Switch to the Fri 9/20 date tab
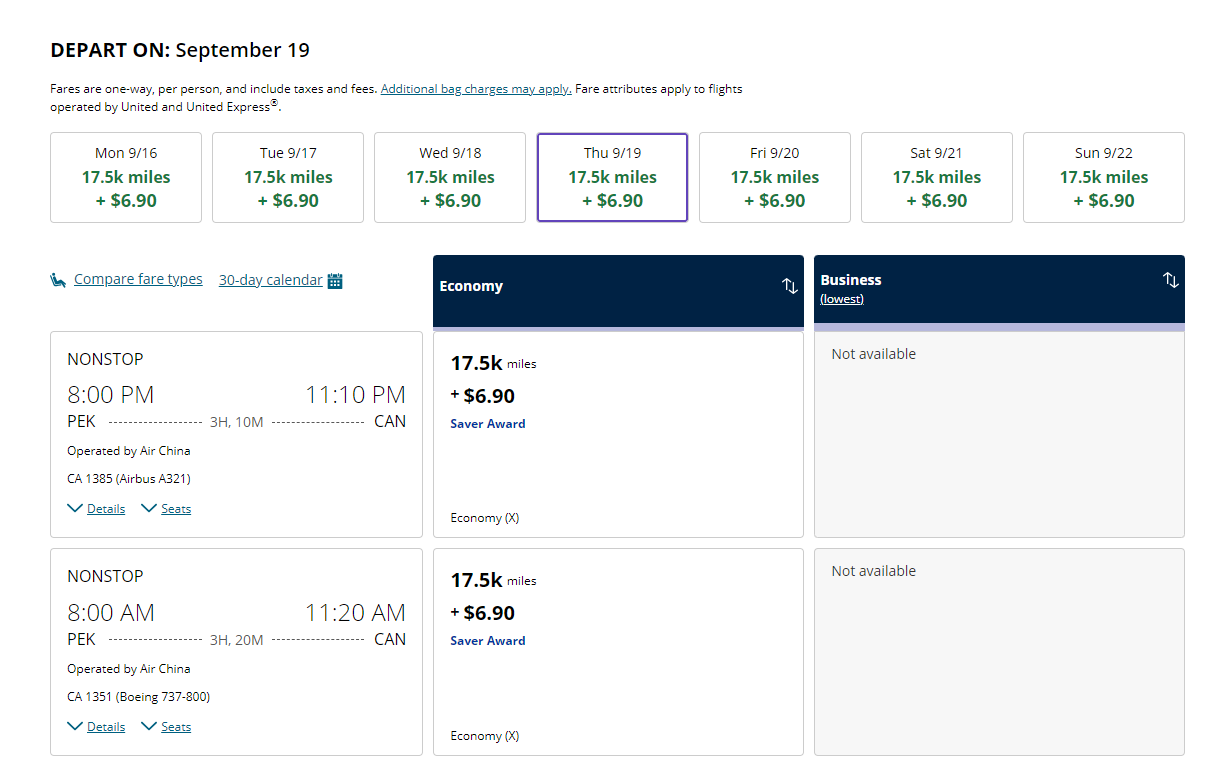Image resolution: width=1215 pixels, height=765 pixels. [775, 177]
